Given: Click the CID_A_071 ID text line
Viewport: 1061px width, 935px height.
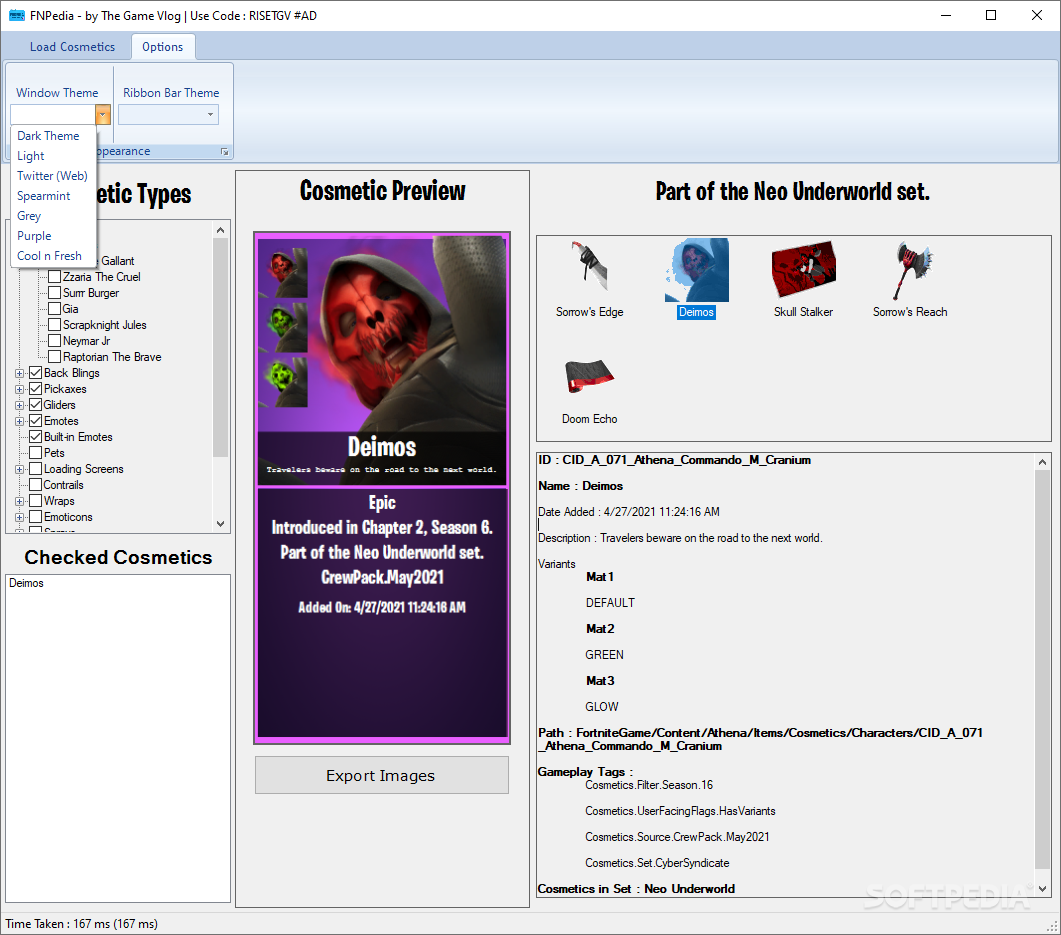Looking at the screenshot, I should (675, 460).
